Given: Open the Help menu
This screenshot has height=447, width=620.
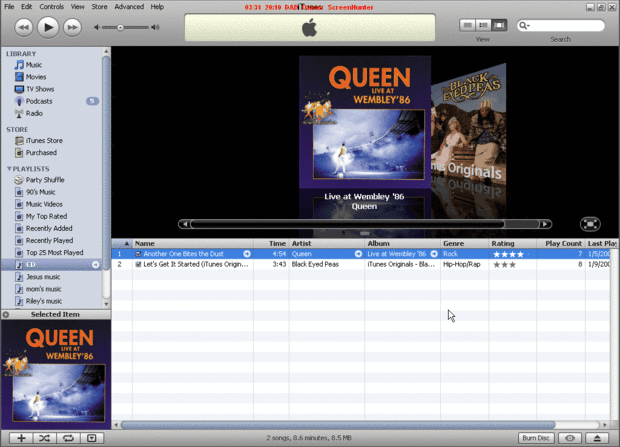Looking at the screenshot, I should pyautogui.click(x=157, y=7).
